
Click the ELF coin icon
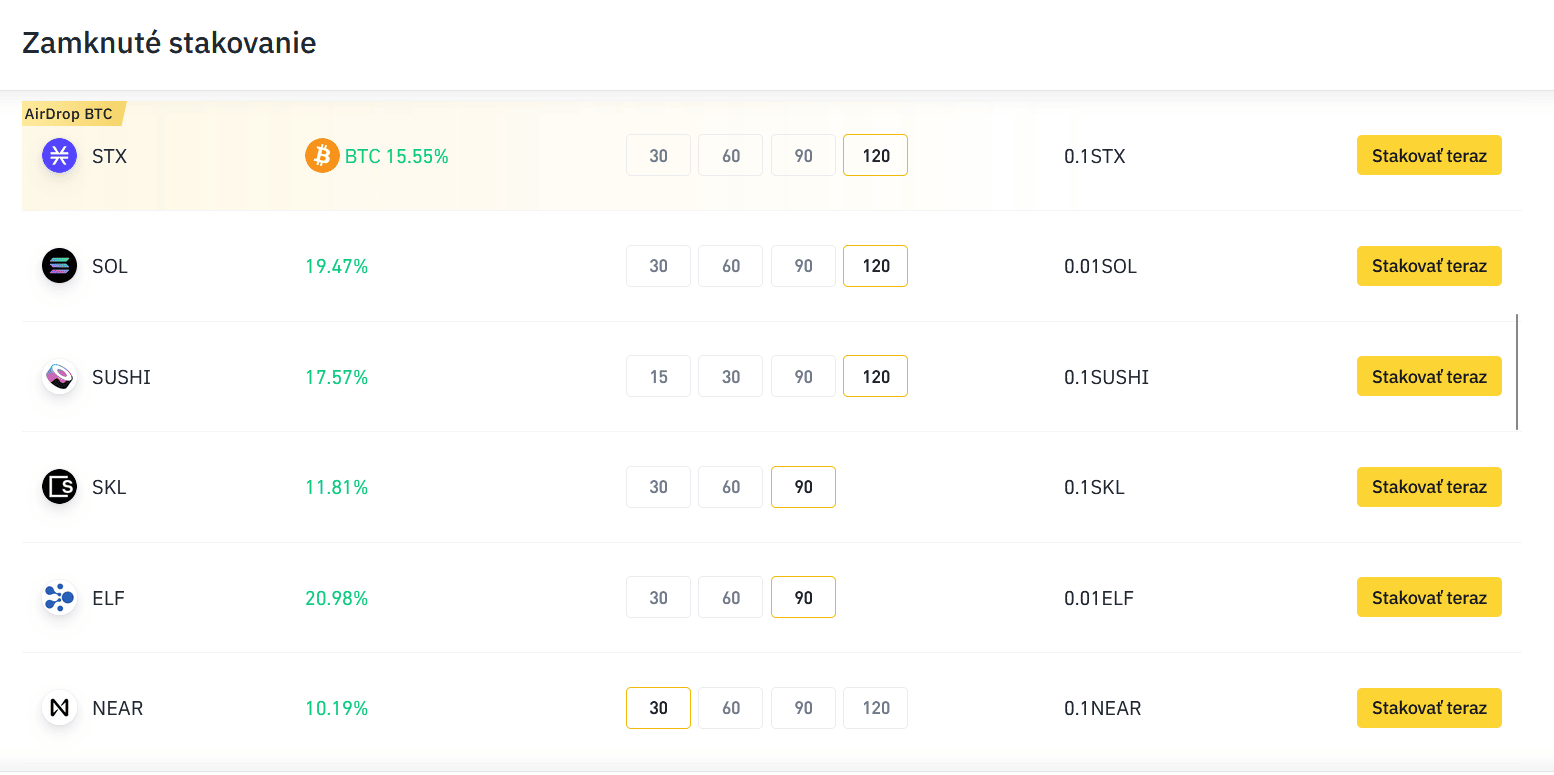point(59,598)
